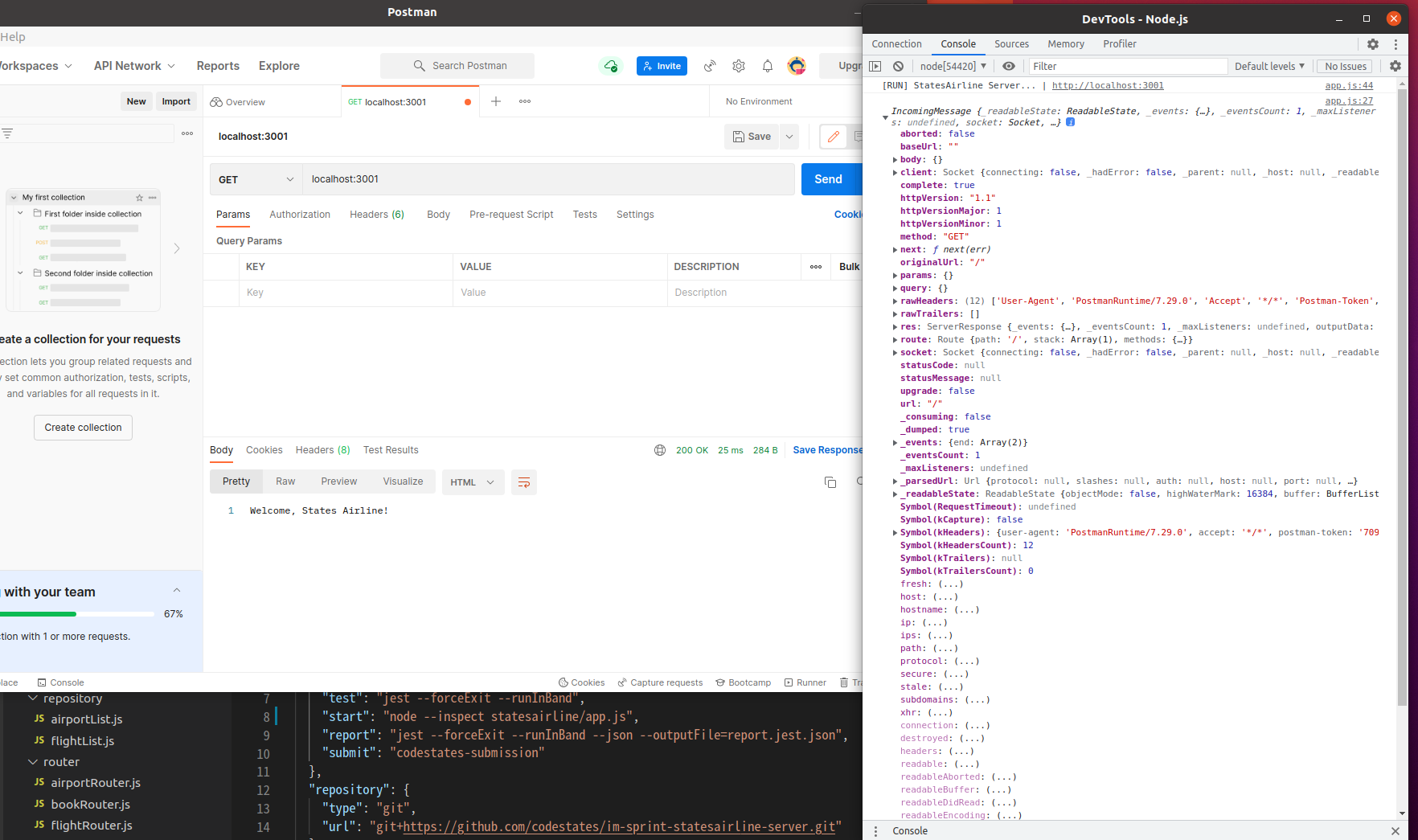The width and height of the screenshot is (1418, 840).
Task: Open a new request tab with plus icon
Action: pos(496,101)
